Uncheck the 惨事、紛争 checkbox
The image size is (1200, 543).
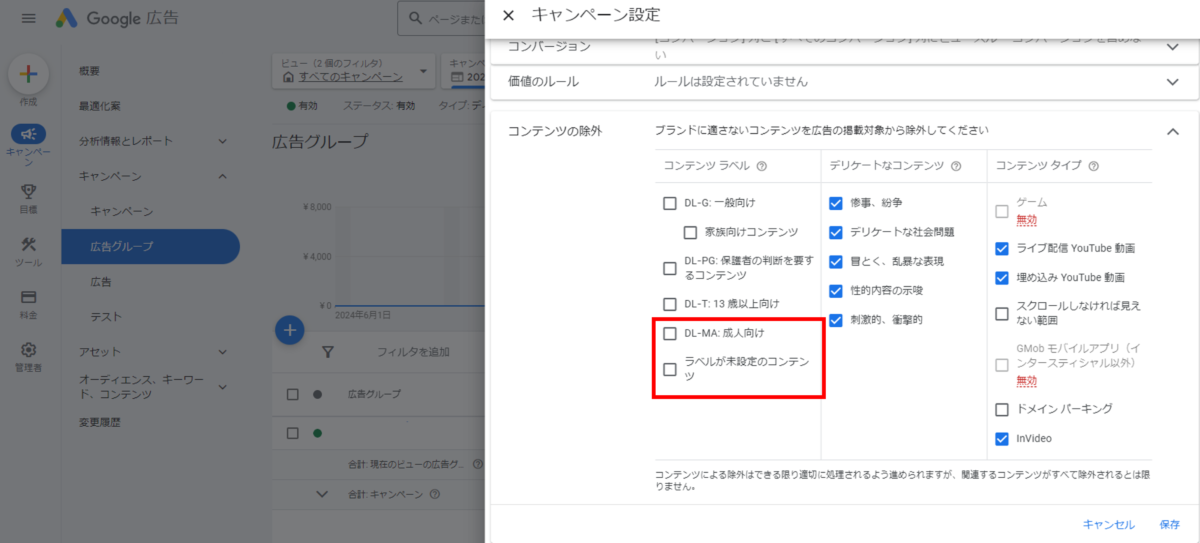836,203
